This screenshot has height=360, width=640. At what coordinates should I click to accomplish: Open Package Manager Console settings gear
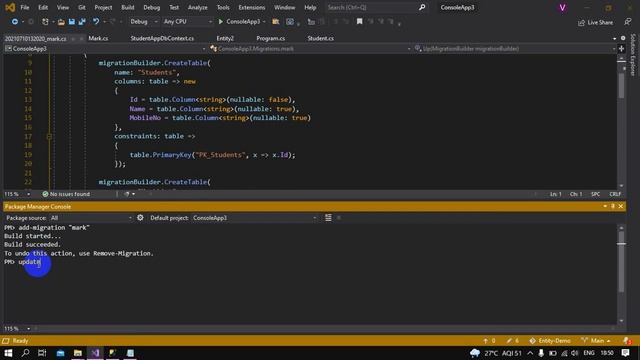tap(140, 218)
